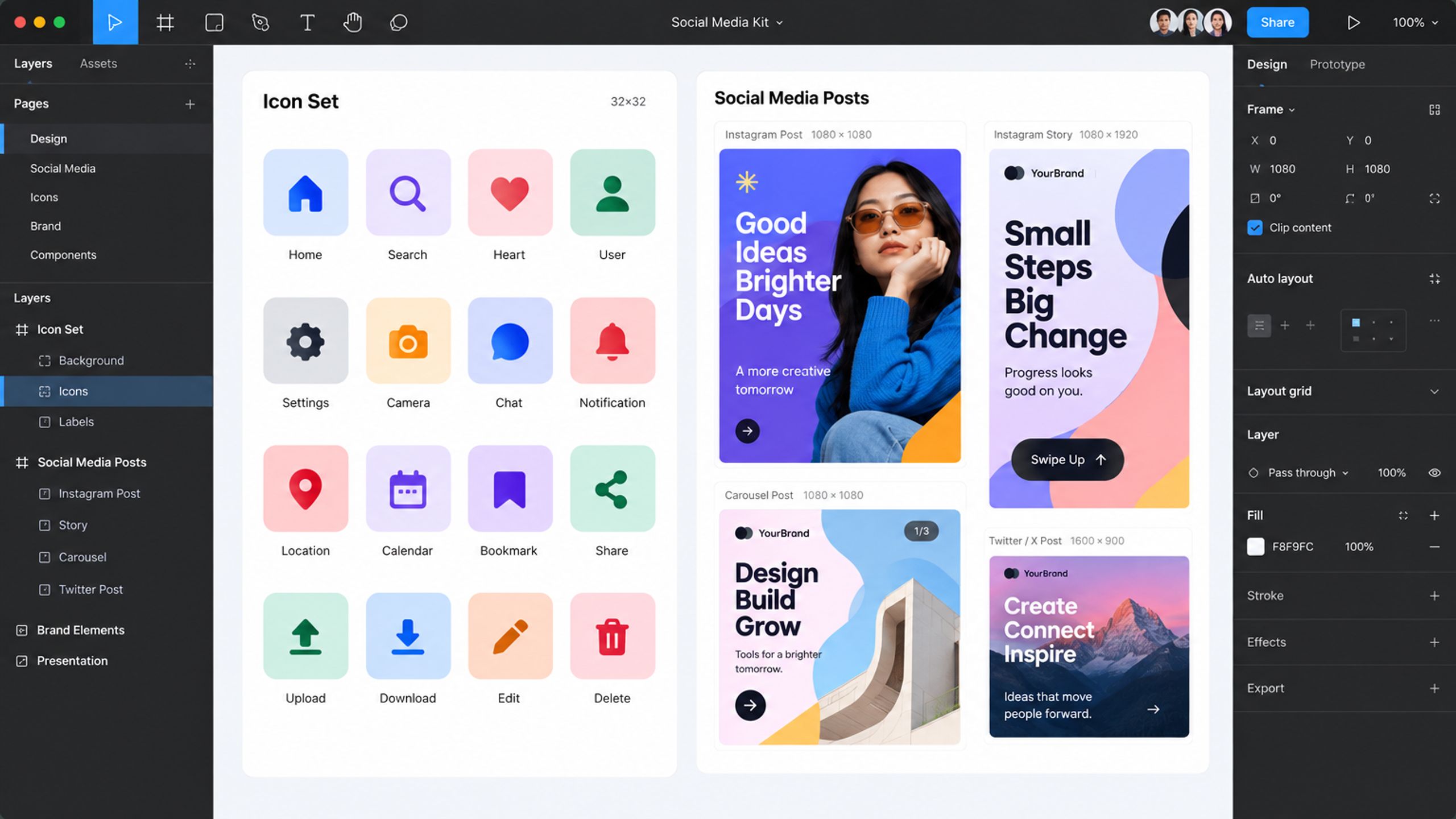Click the Layers panel options dots icon

[x=190, y=64]
